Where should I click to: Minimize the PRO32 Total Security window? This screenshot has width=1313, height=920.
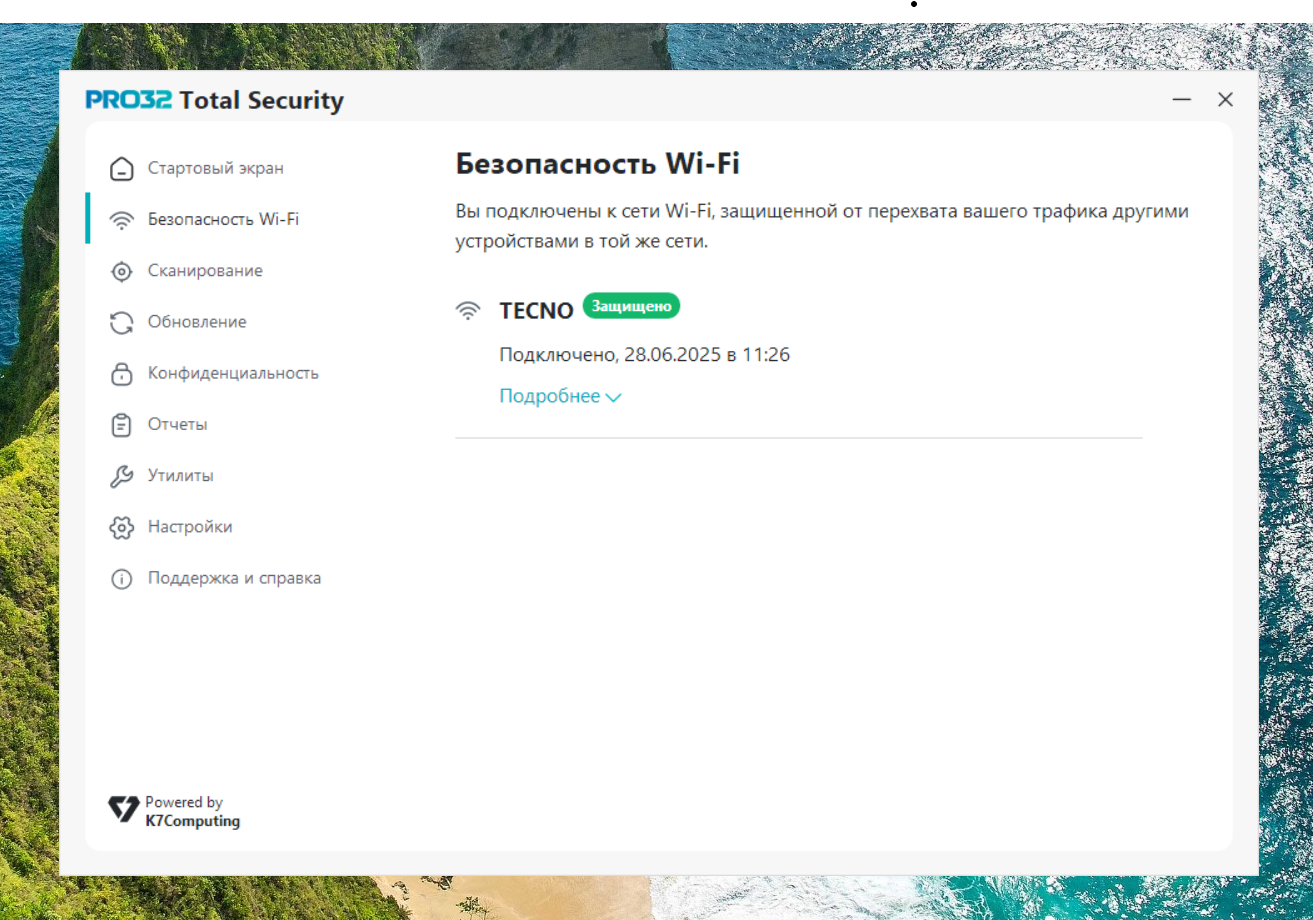point(1182,100)
